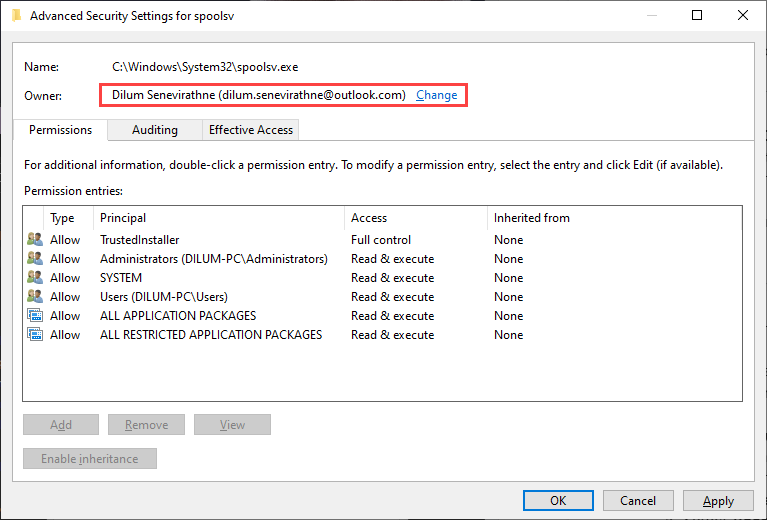Open the Effective Access tab
Viewport: 767px width, 520px height.
click(250, 130)
